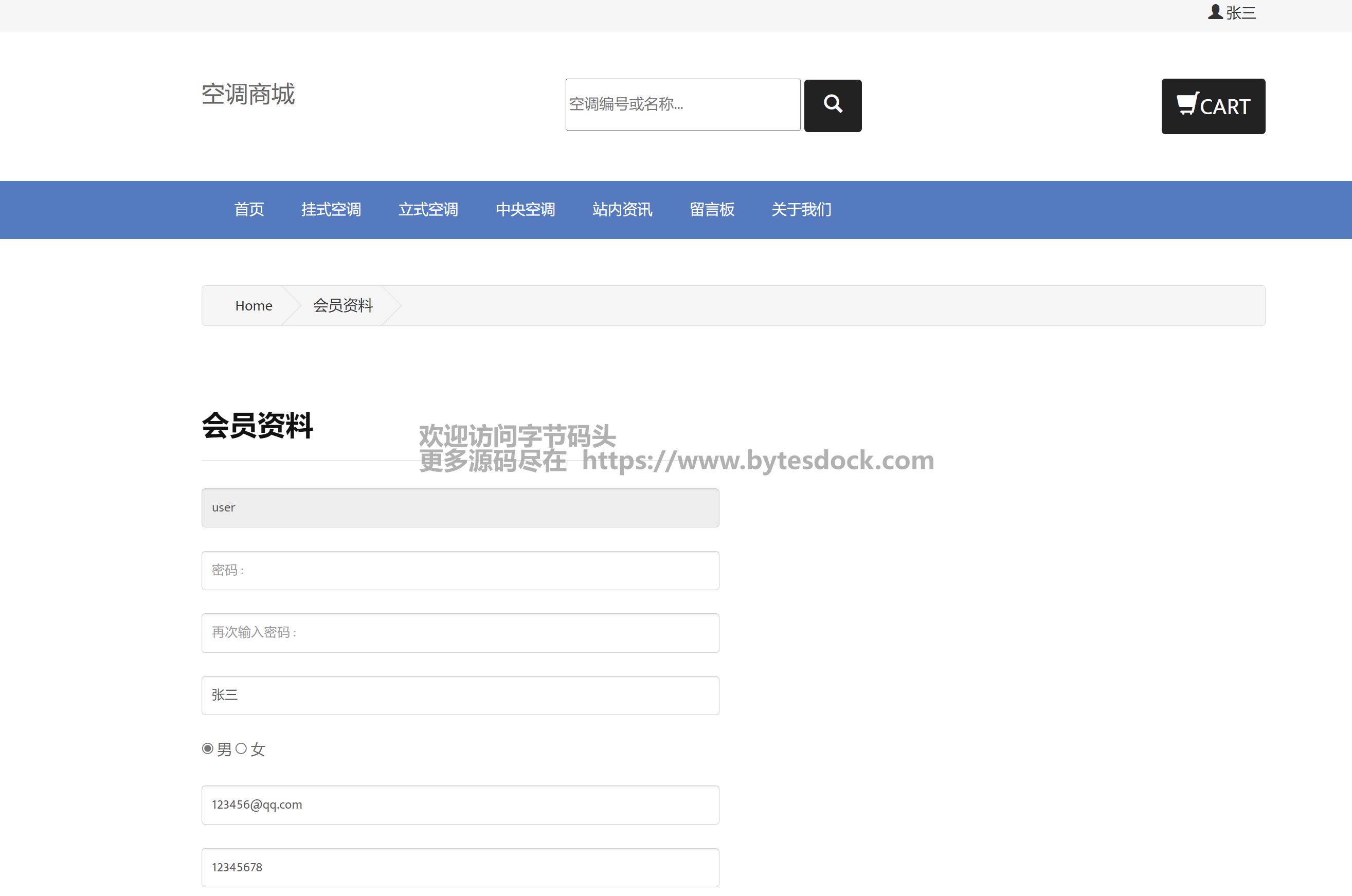This screenshot has width=1352, height=896.
Task: Visit the 站内资讯 section
Action: pos(622,210)
